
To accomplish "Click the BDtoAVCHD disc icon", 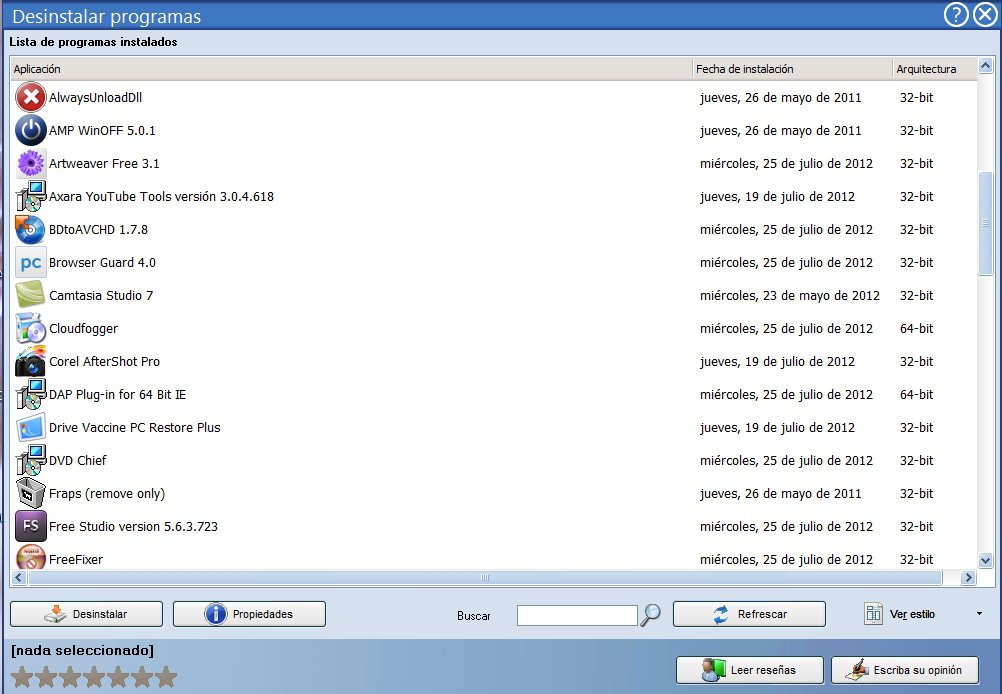I will 30,229.
